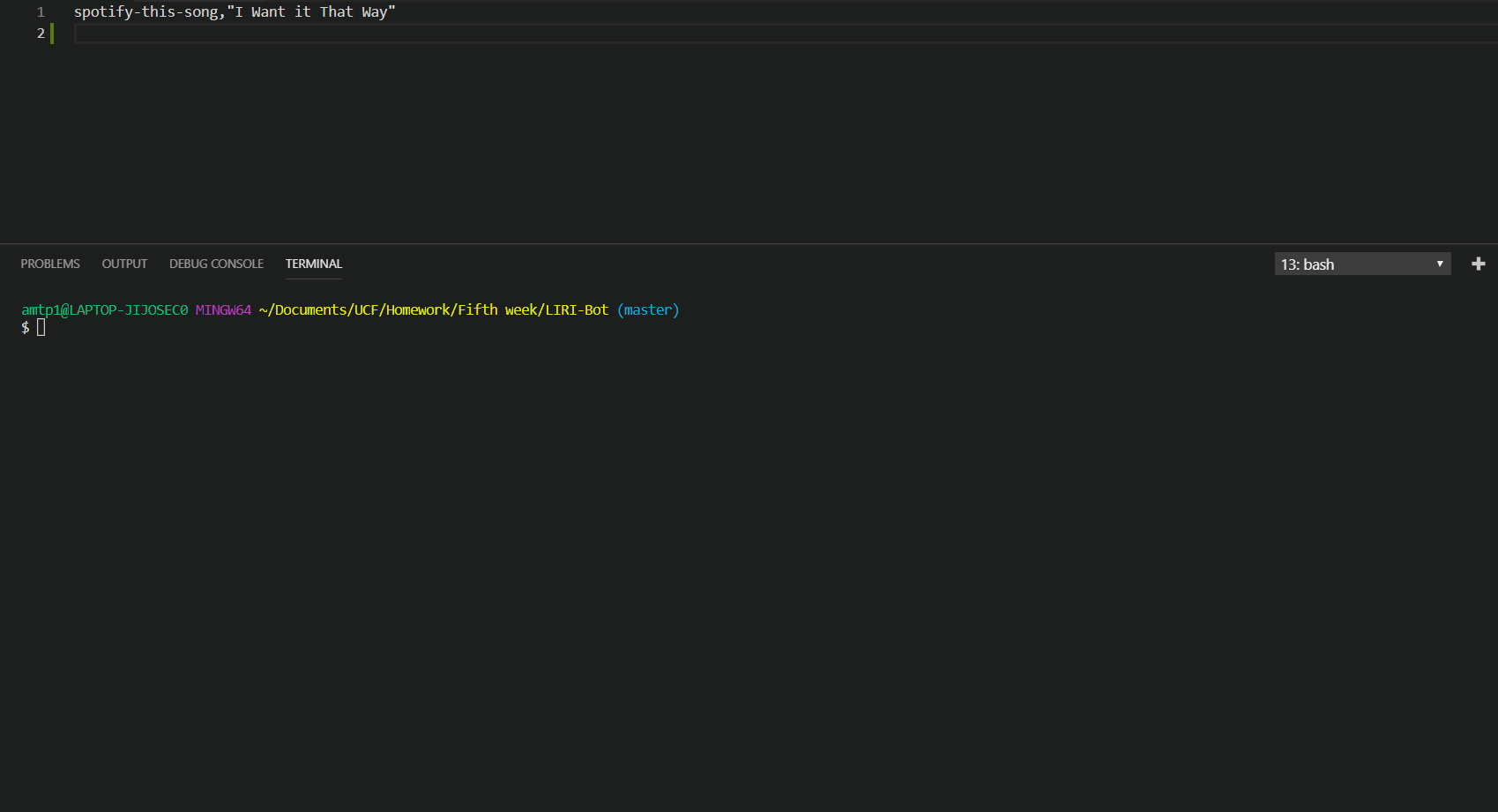Click on the text spotify-this-song in the editor

tap(142, 11)
